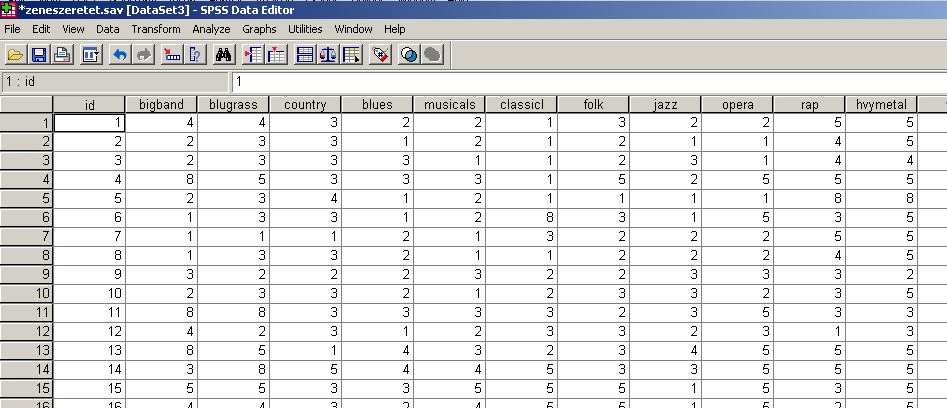Viewport: 947px width, 408px height.
Task: Select the jazz column header
Action: click(665, 104)
